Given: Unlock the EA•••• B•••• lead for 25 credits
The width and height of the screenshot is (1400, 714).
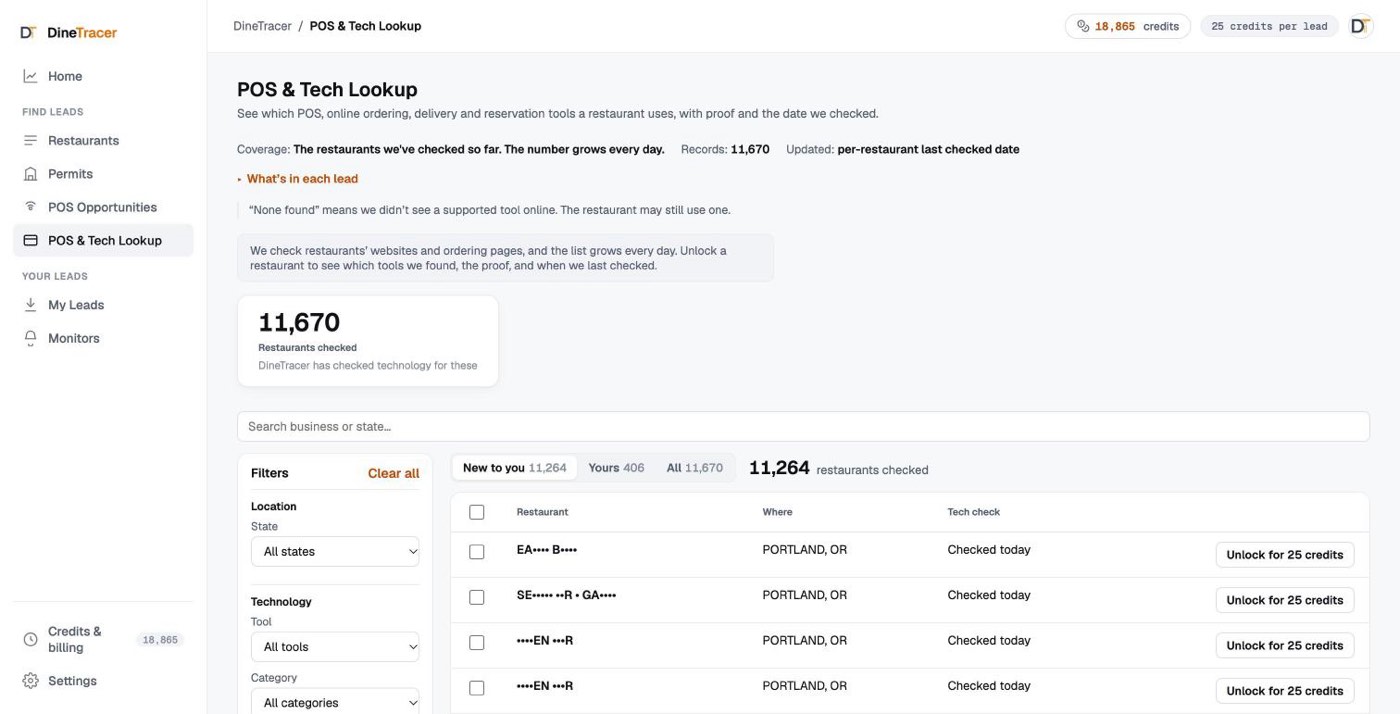Looking at the screenshot, I should 1285,555.
